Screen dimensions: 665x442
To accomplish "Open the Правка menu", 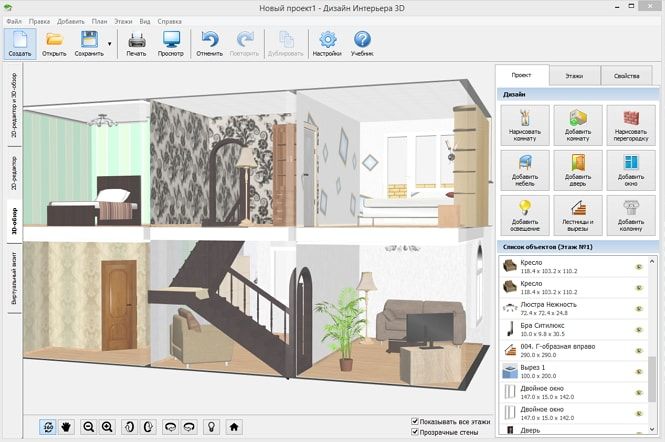I will [39, 21].
